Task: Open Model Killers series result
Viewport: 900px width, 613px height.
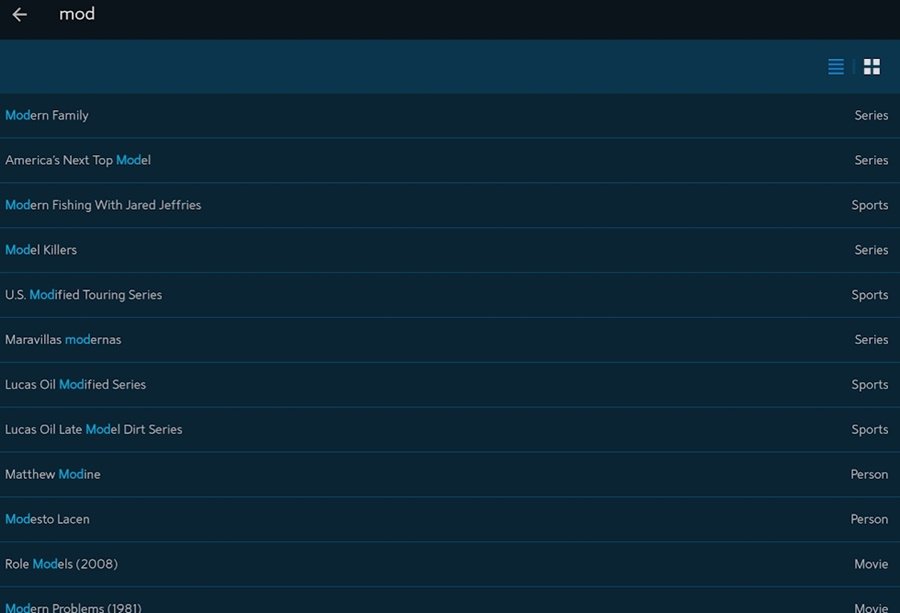Action: [450, 250]
